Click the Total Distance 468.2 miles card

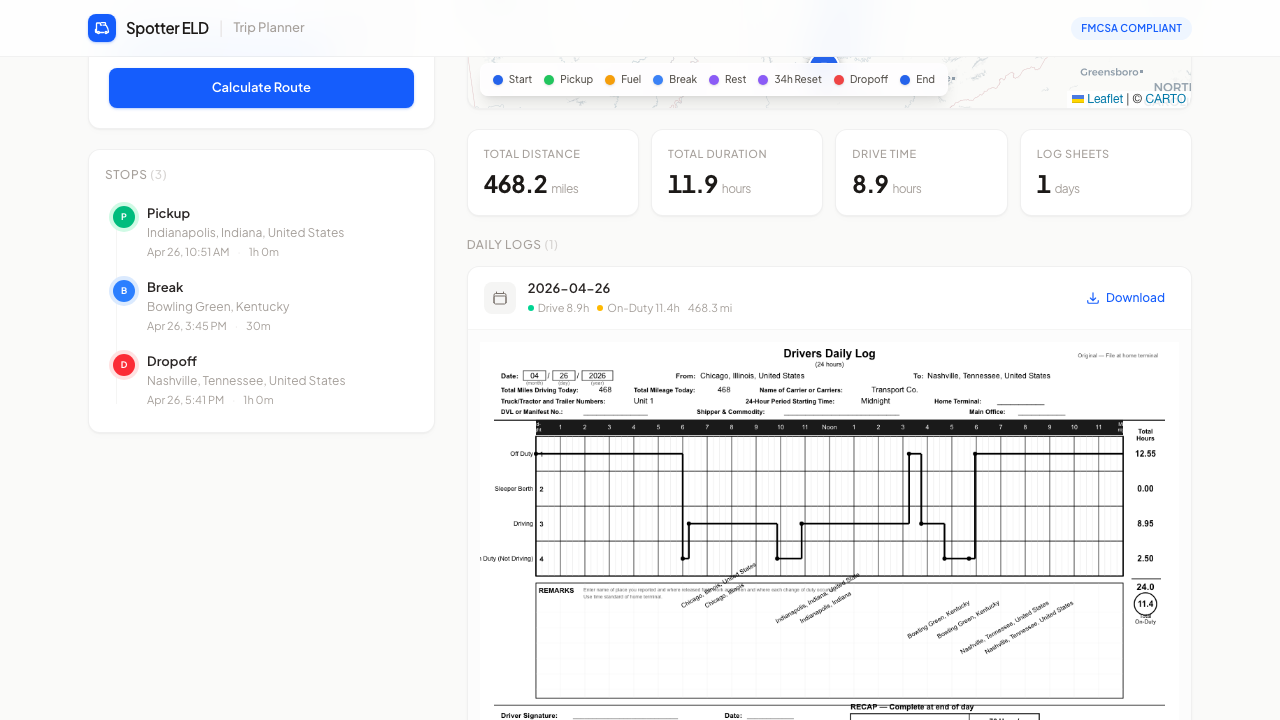(x=553, y=172)
